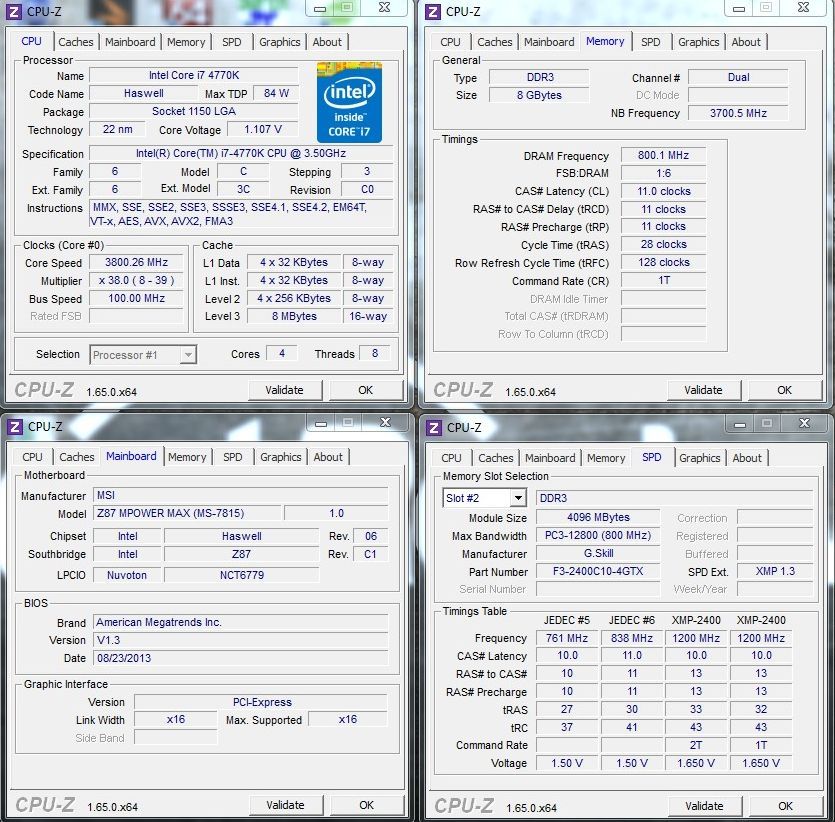Minimize the CPU tab window
Image resolution: width=835 pixels, height=822 pixels.
(x=320, y=7)
